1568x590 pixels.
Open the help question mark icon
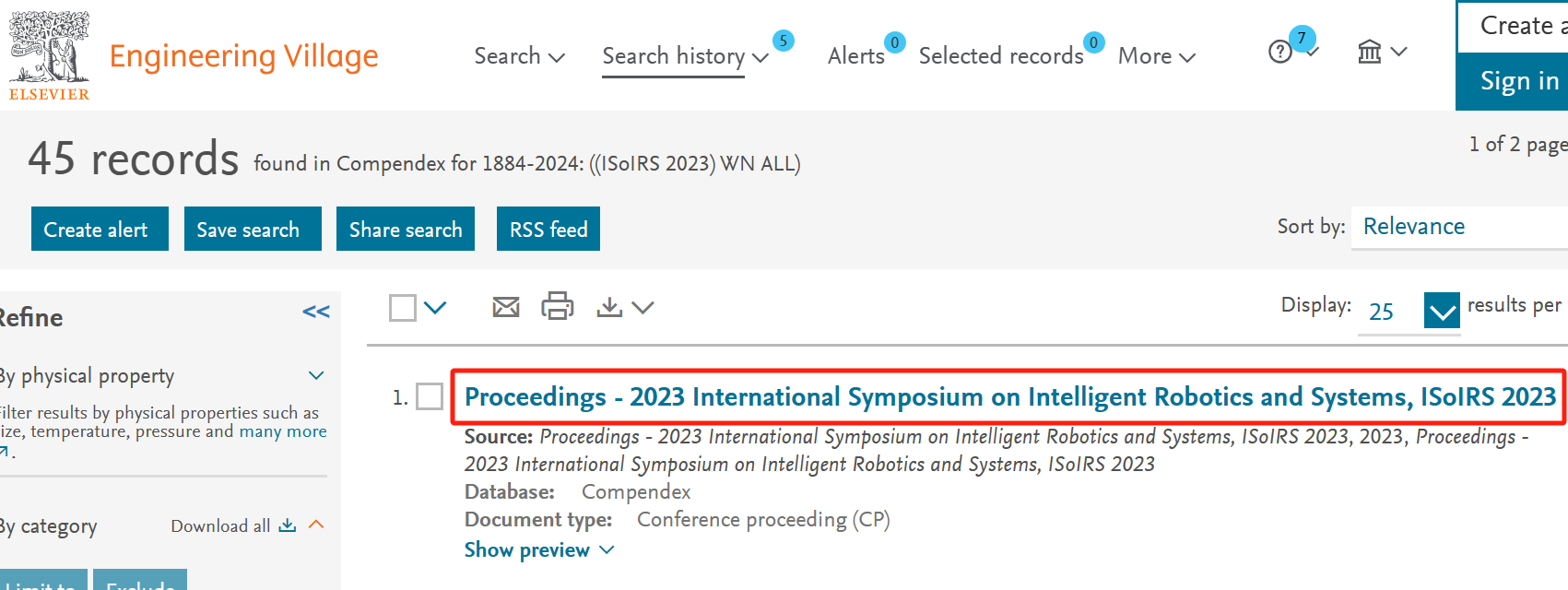[1280, 52]
